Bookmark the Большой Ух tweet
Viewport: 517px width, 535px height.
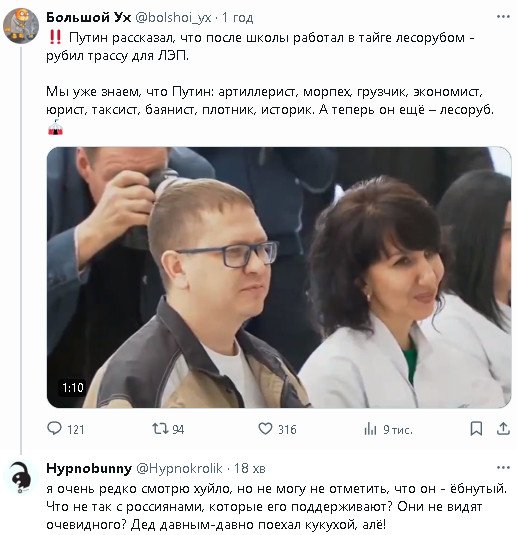click(x=476, y=429)
